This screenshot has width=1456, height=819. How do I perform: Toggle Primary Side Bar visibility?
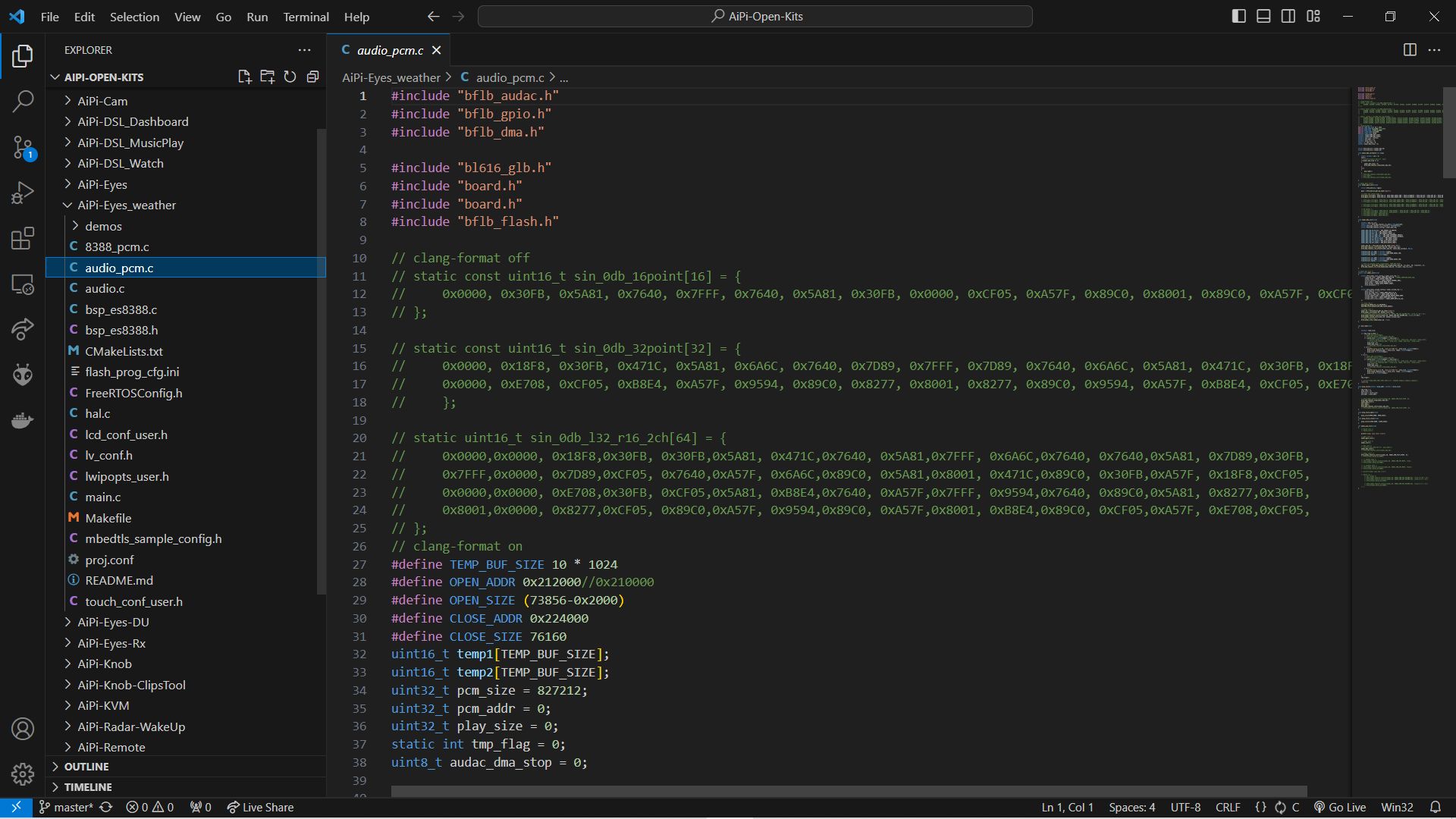(x=1239, y=16)
